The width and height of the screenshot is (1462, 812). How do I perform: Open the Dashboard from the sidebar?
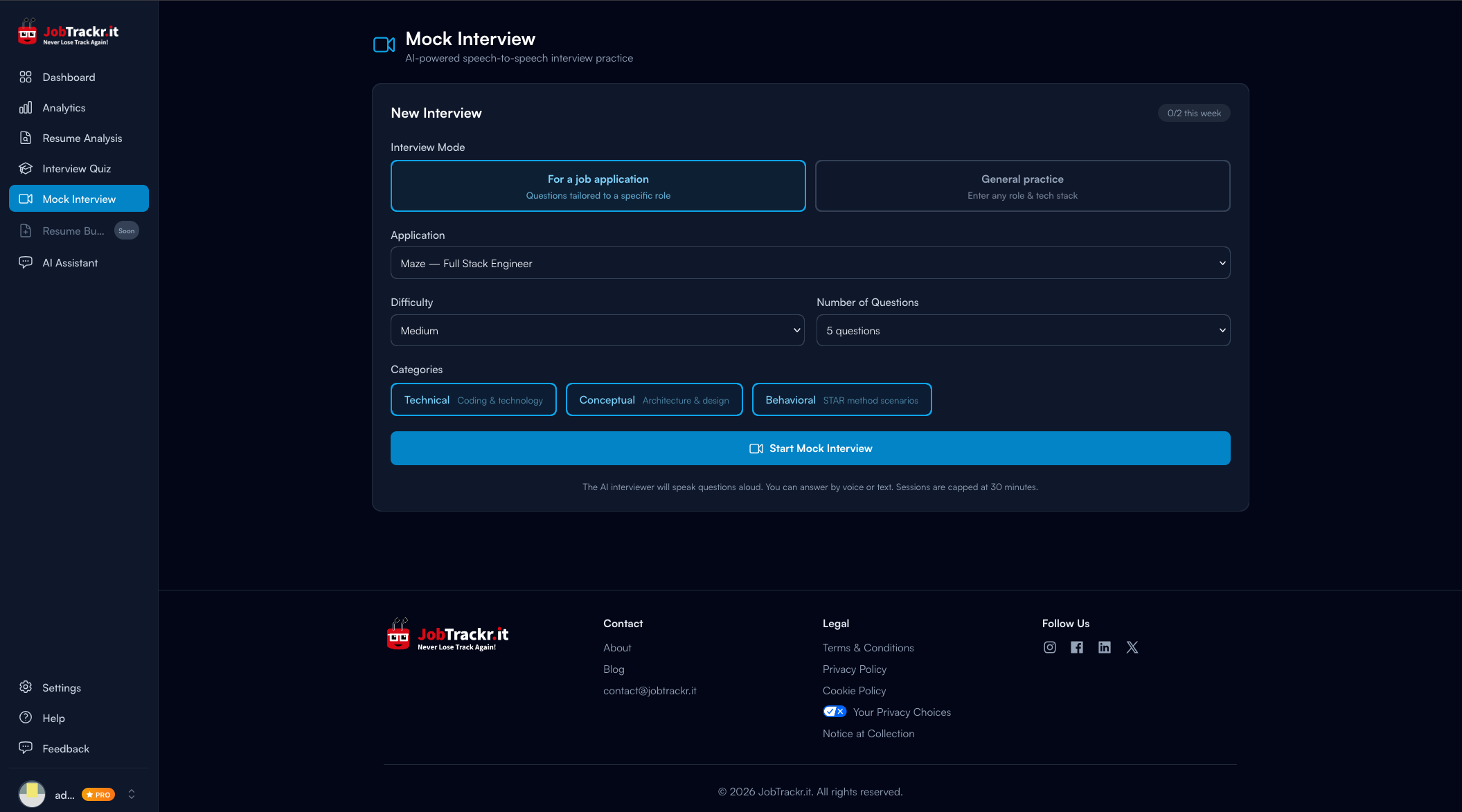pyautogui.click(x=69, y=77)
